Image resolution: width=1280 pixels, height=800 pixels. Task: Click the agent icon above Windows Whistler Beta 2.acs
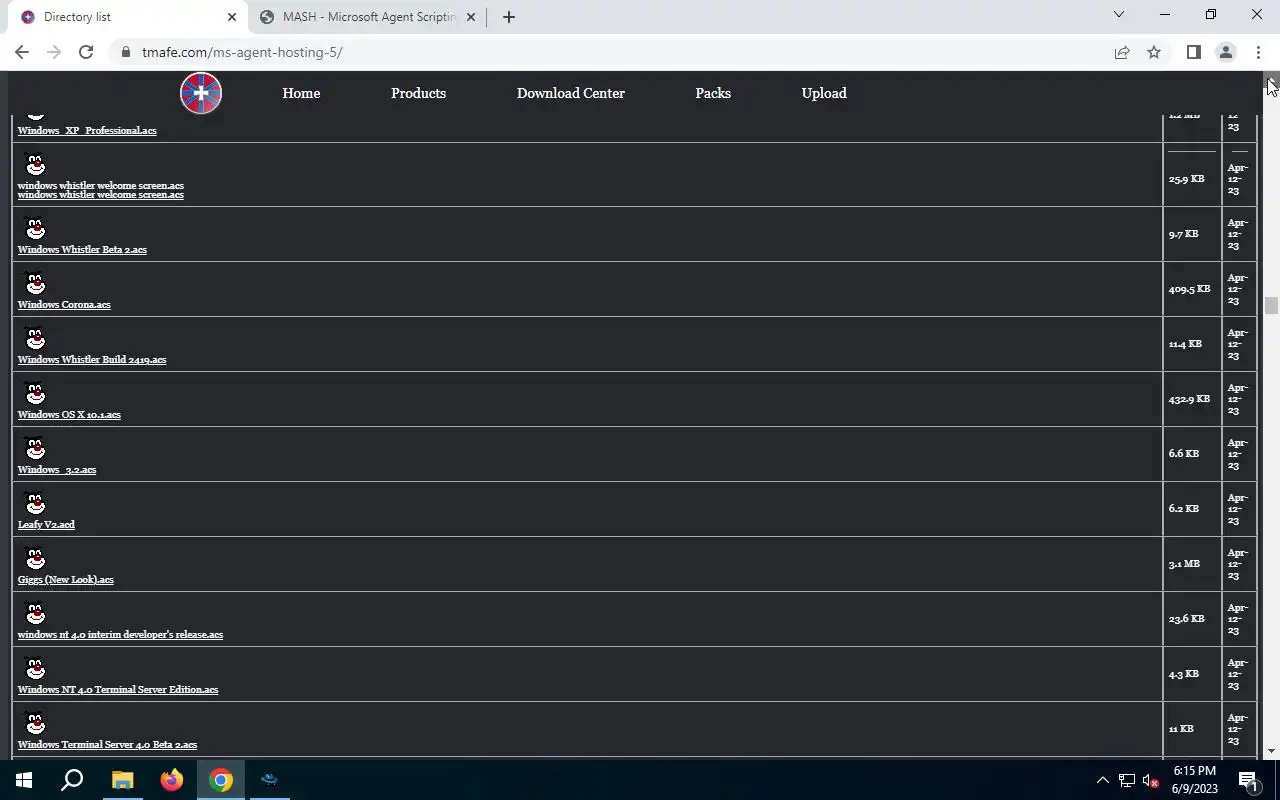click(35, 229)
